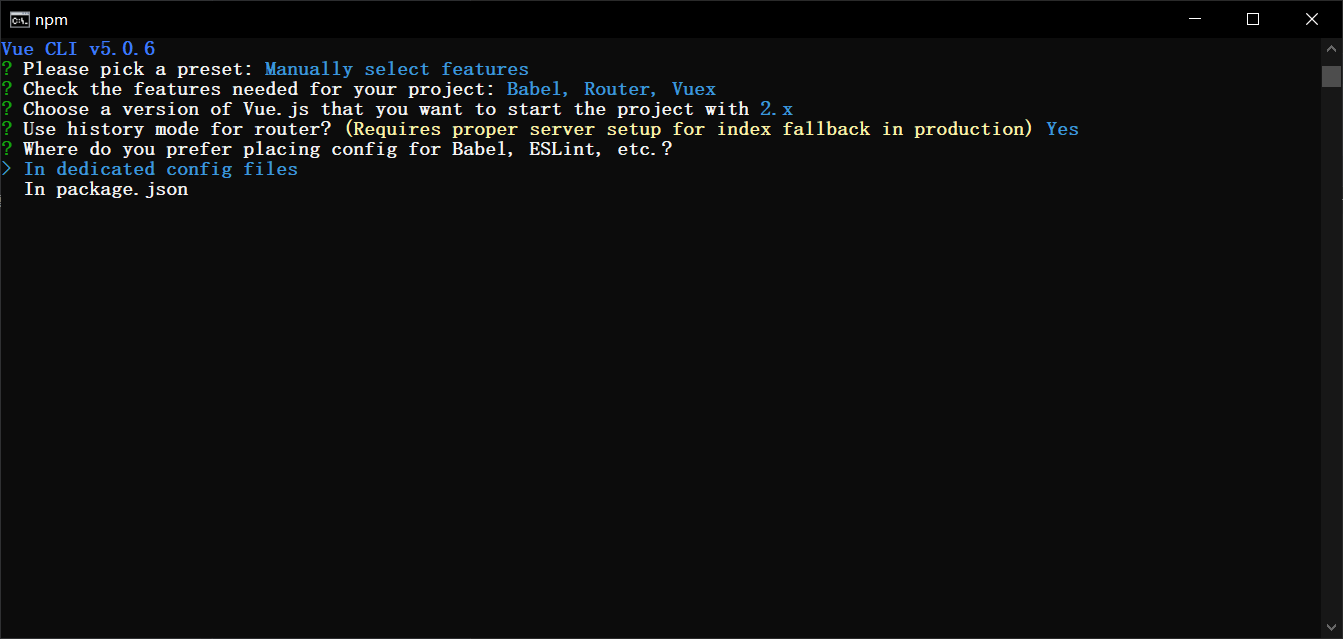Click the green question mark beside preset prompt
This screenshot has height=639, width=1343.
pyautogui.click(x=7, y=68)
